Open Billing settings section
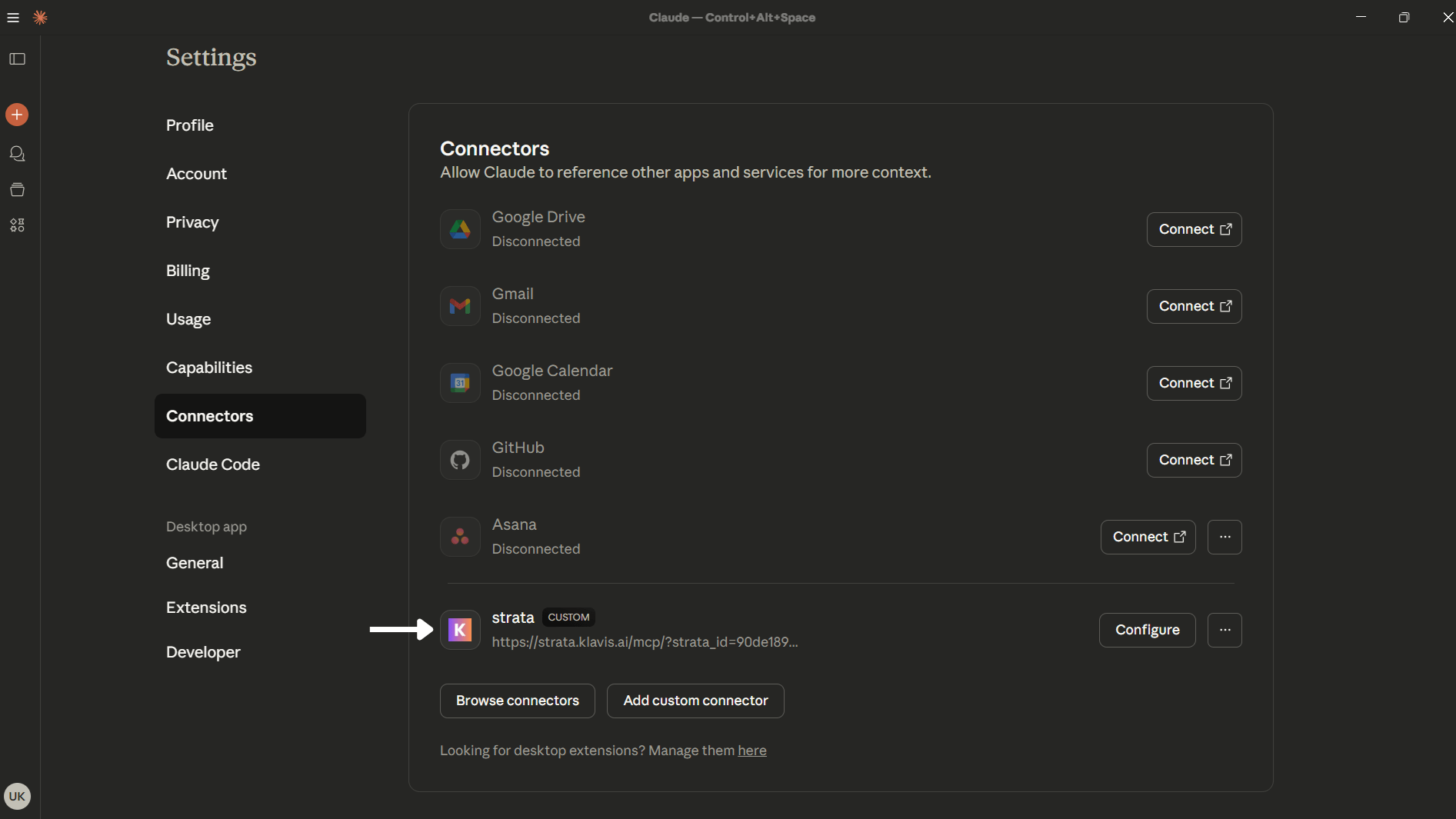The height and width of the screenshot is (819, 1456). pyautogui.click(x=188, y=271)
